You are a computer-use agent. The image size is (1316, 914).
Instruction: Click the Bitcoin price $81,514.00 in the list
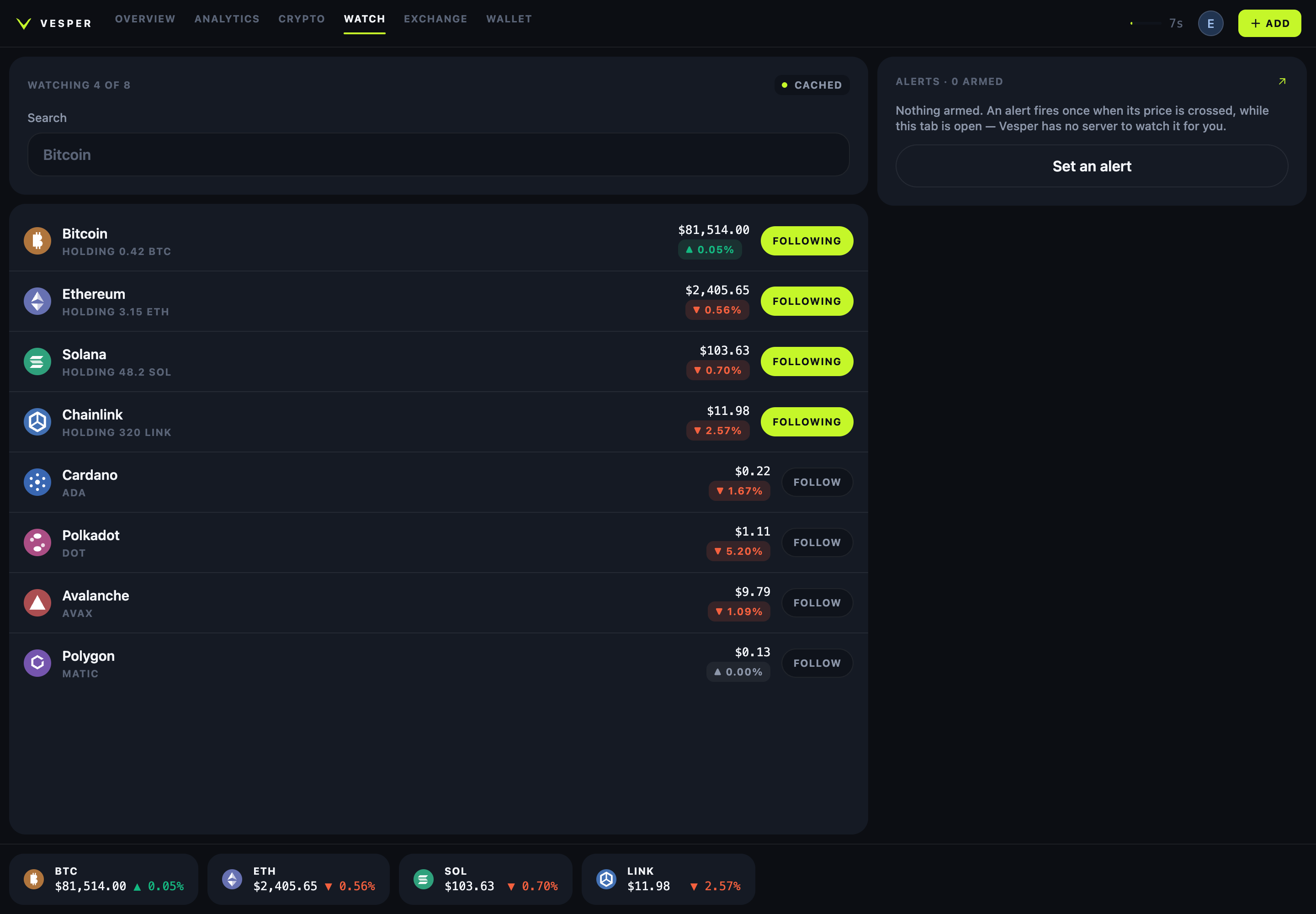[x=714, y=230]
